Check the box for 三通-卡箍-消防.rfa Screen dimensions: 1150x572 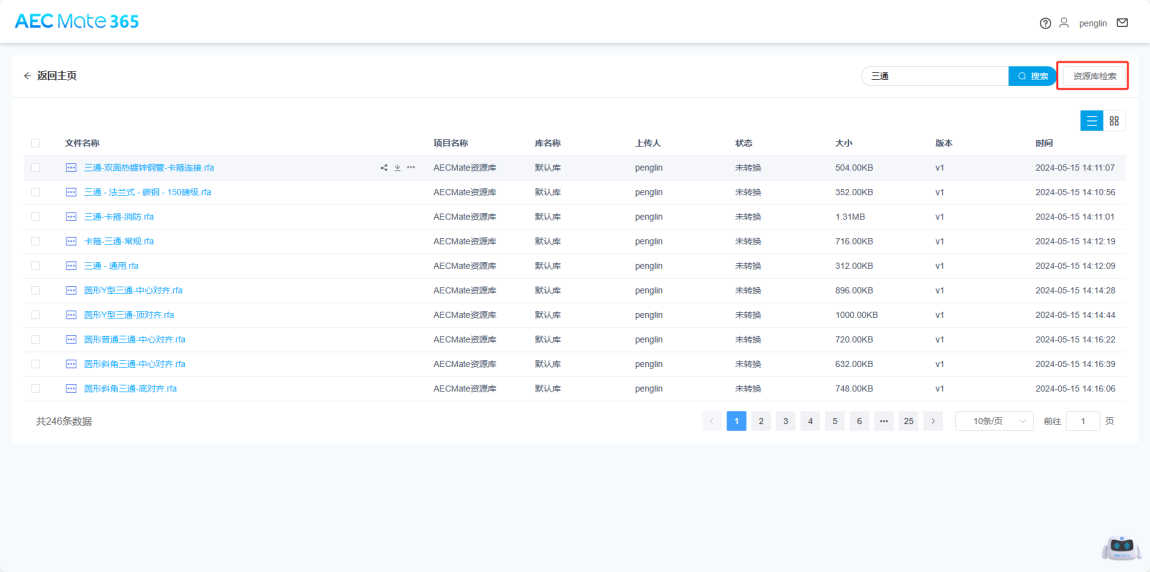36,216
